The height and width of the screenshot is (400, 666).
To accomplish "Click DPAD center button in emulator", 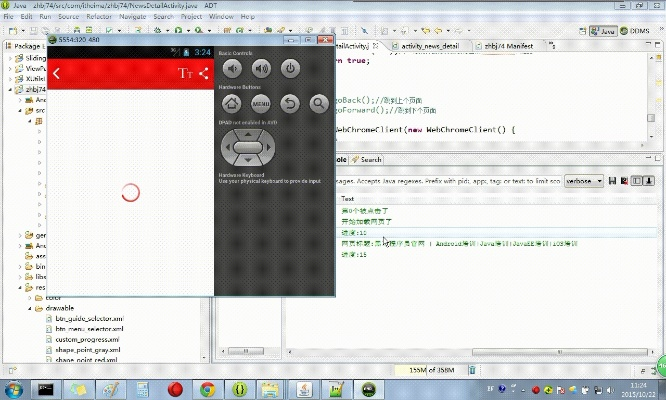I will (248, 147).
